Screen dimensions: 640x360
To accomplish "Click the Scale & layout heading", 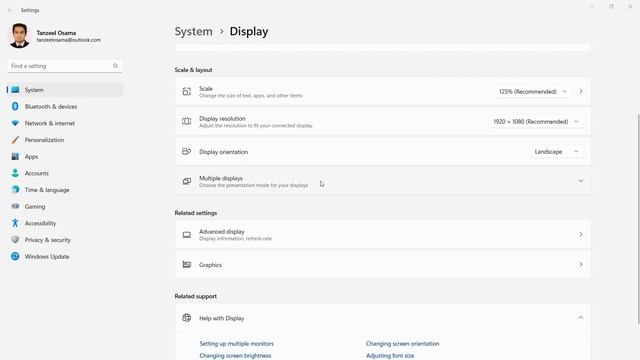I will coord(193,70).
